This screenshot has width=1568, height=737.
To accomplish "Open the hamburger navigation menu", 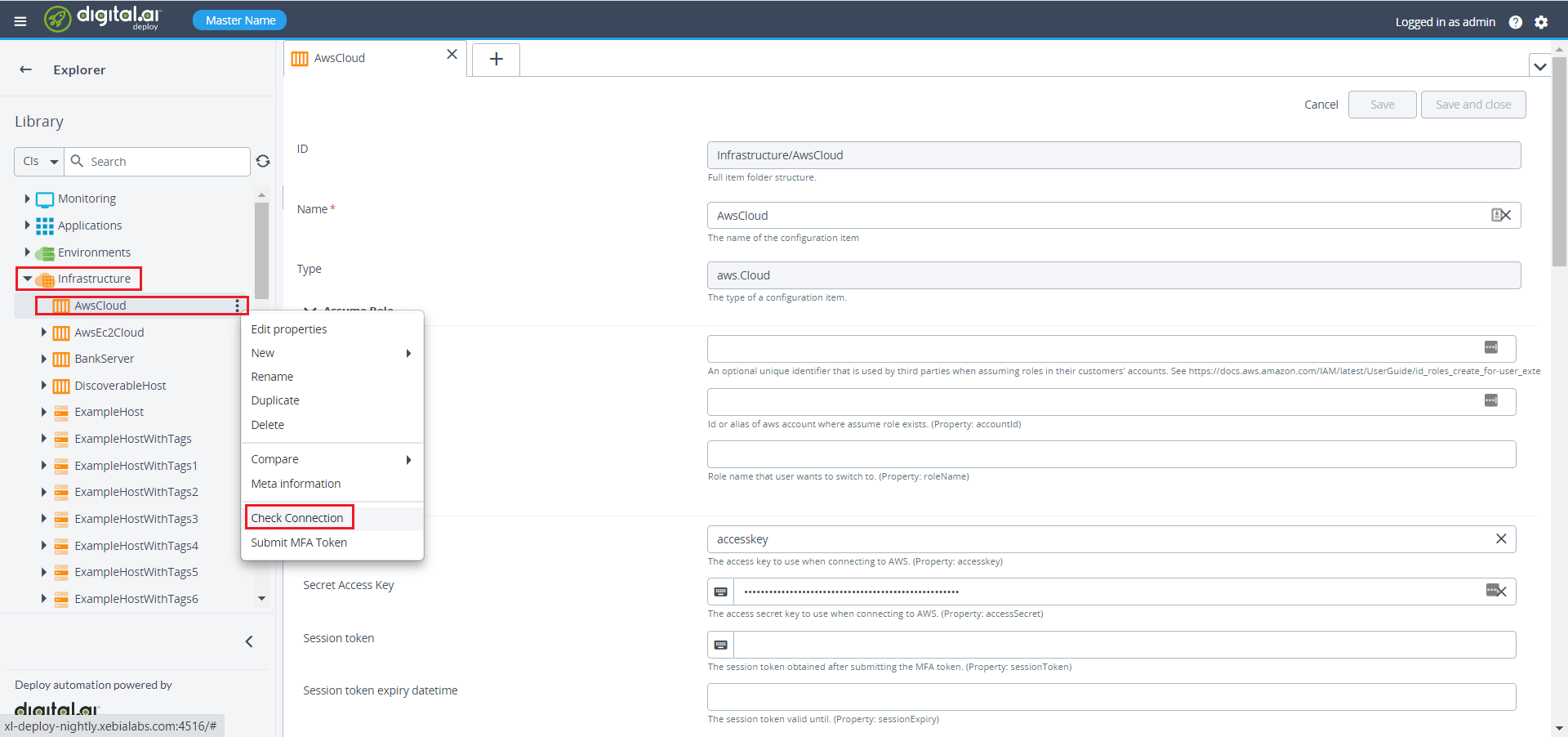I will (x=20, y=20).
